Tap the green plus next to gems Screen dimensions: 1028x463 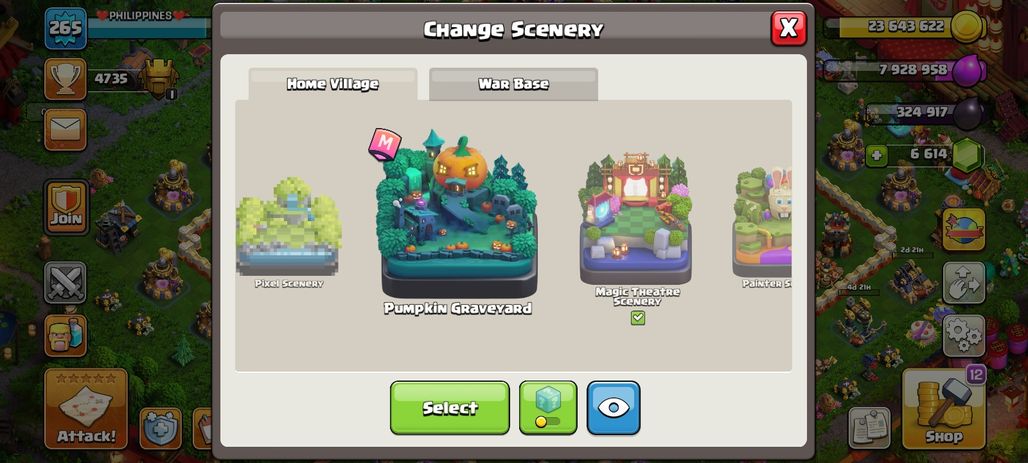[x=875, y=157]
